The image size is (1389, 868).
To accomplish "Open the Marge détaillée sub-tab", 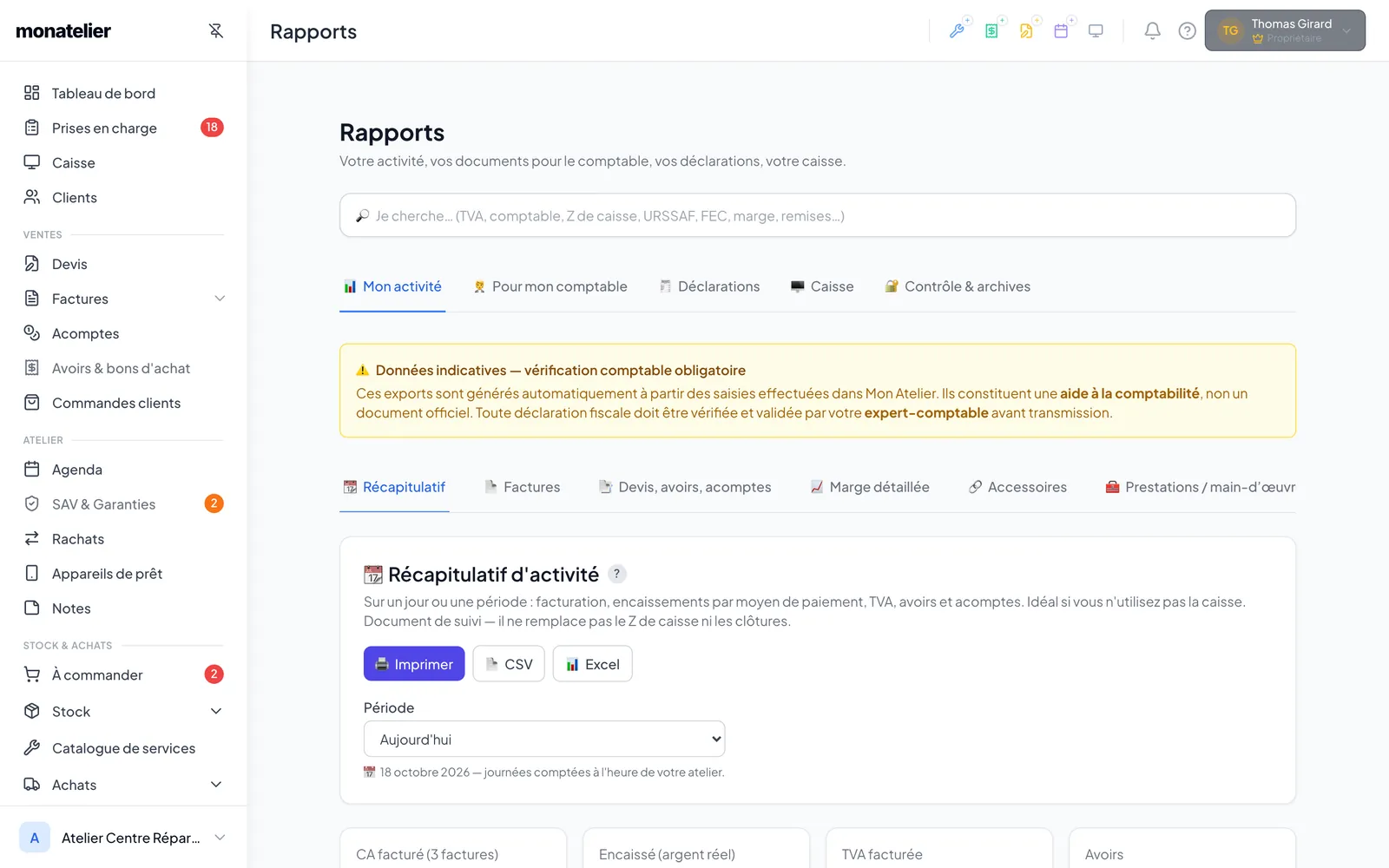I will tap(870, 487).
